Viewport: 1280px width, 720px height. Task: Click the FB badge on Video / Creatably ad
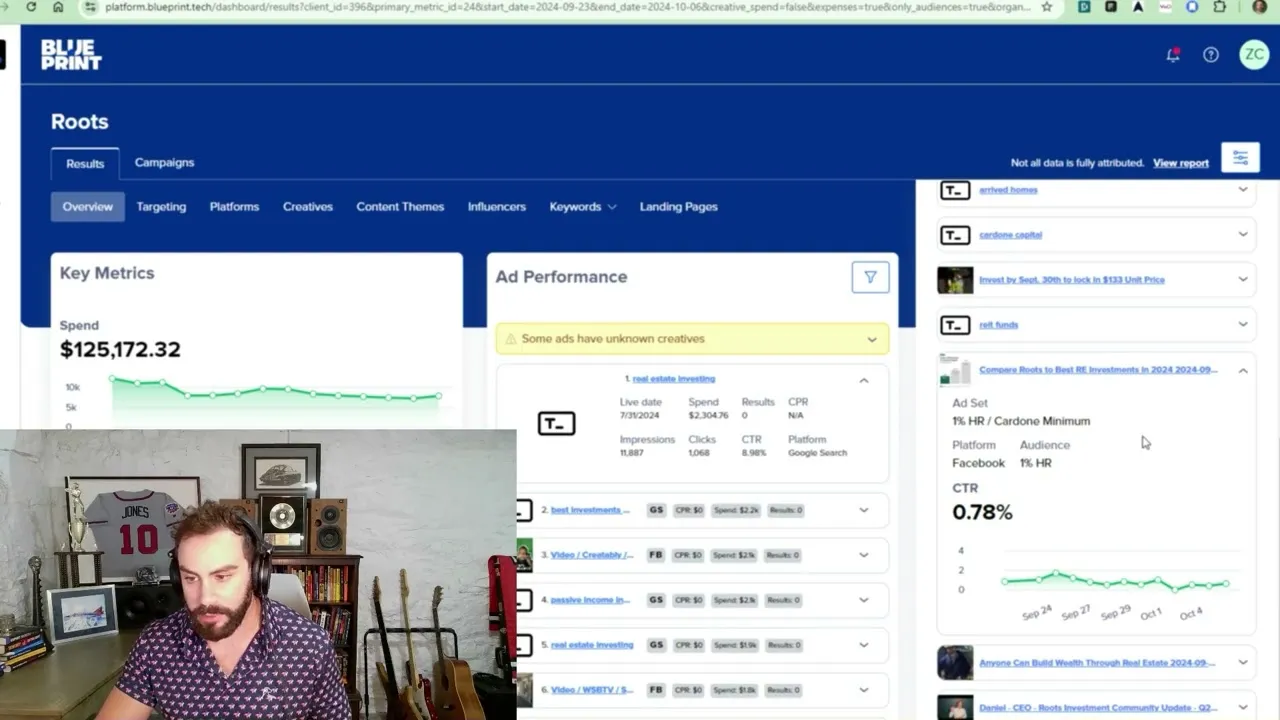click(x=655, y=555)
